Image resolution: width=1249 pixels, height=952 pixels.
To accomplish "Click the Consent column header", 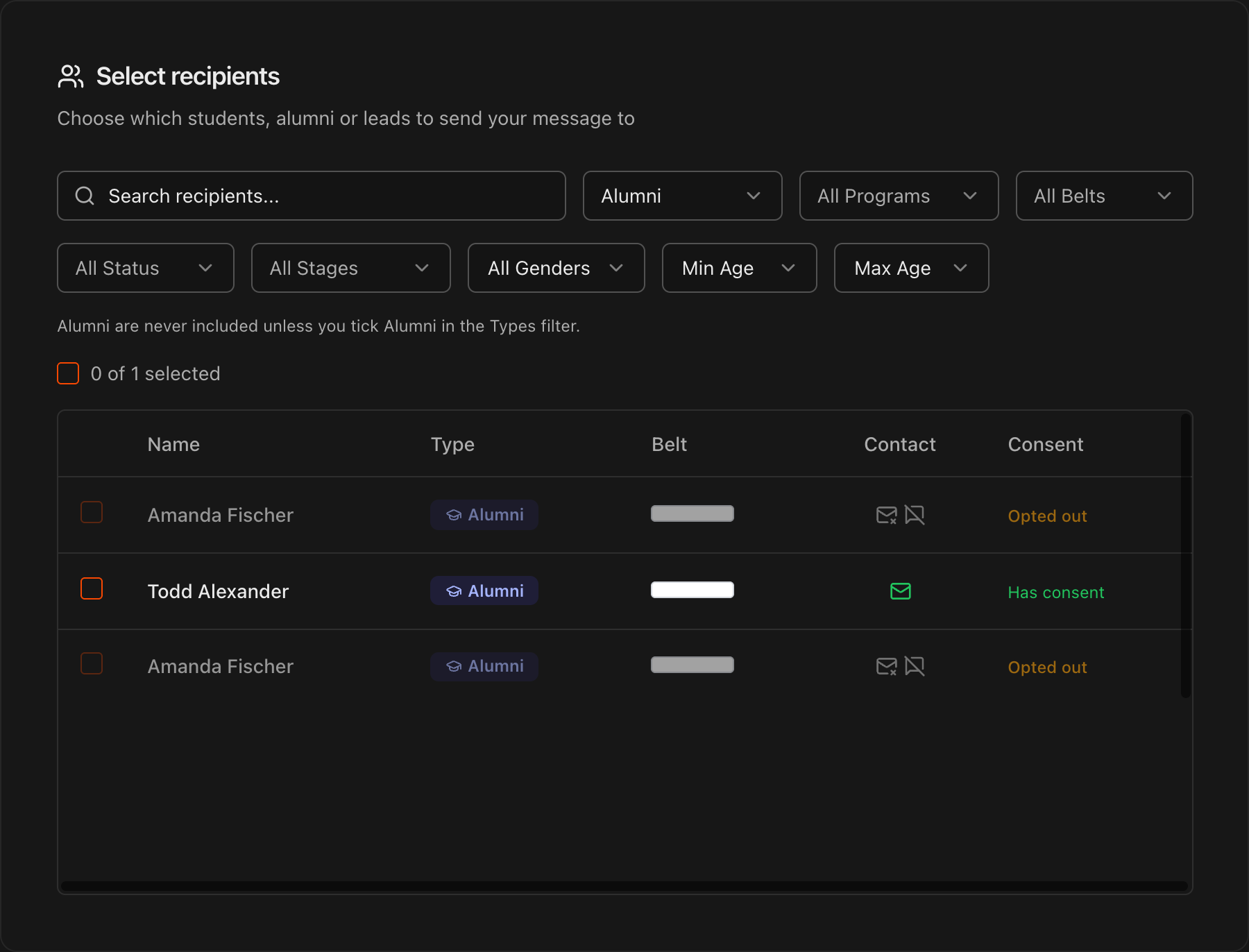I will click(x=1046, y=444).
